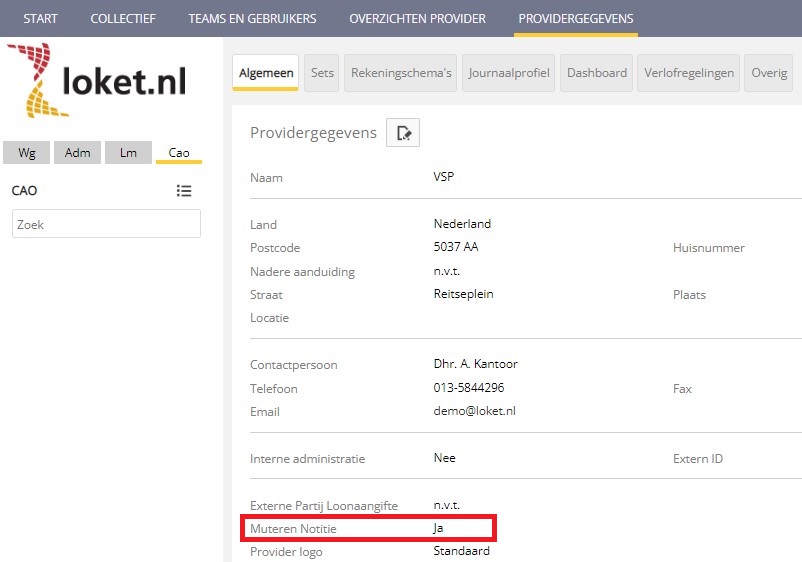This screenshot has height=562, width=802.
Task: Click the email demo@loket.nl
Action: coord(475,411)
